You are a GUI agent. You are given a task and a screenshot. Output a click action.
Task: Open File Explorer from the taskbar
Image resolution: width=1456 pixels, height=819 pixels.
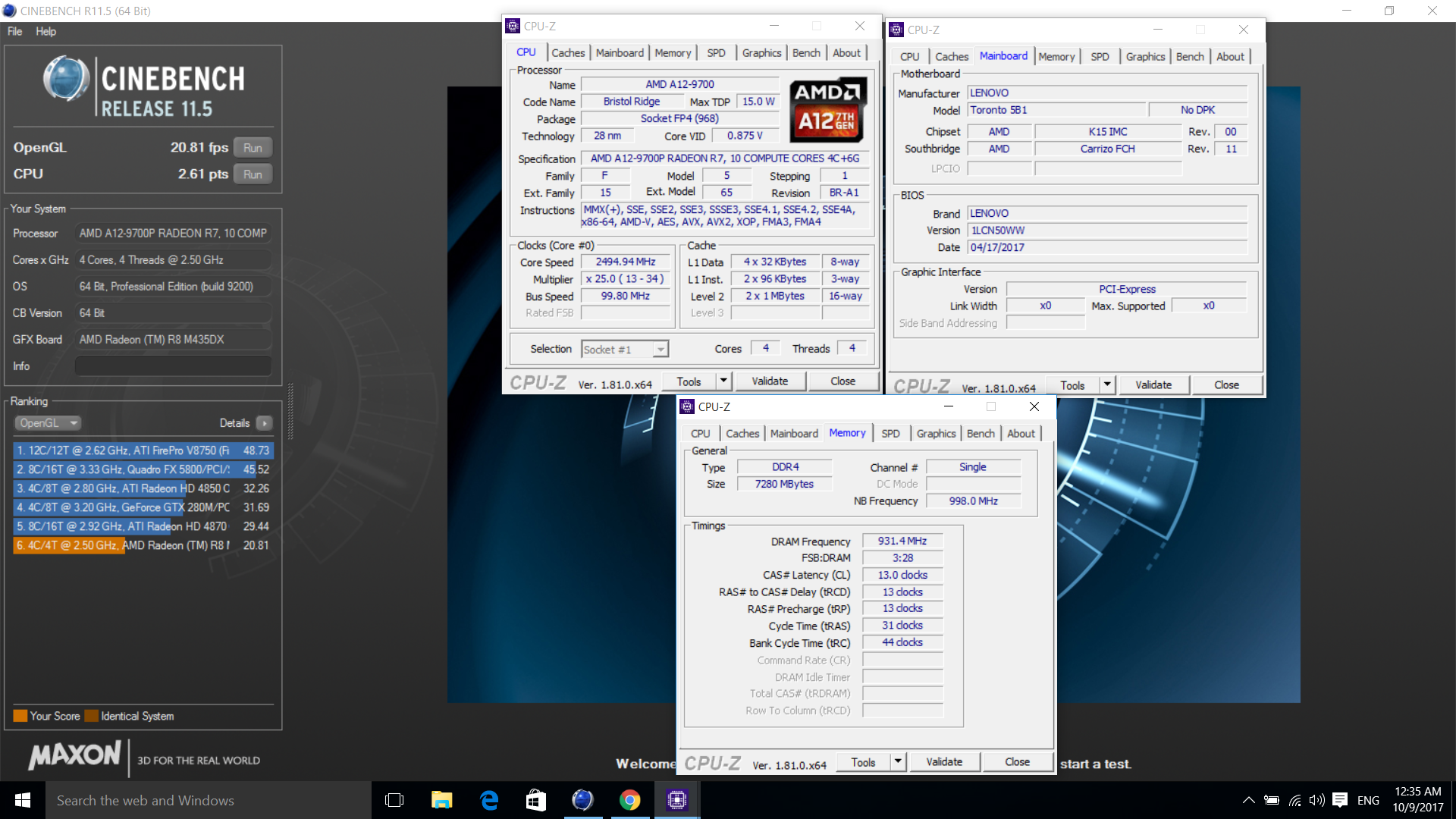(x=441, y=800)
